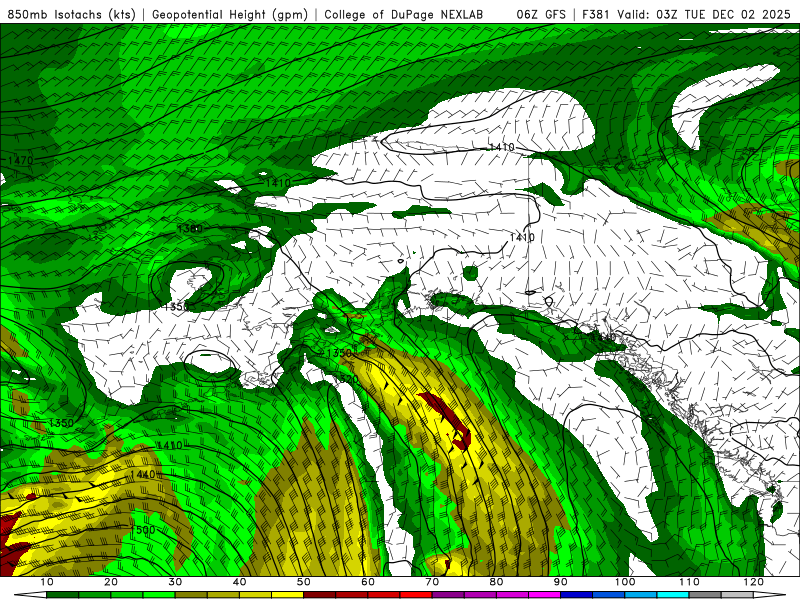This screenshot has width=800, height=600.
Task: Click the legend tick value 90
Action: pyautogui.click(x=561, y=582)
